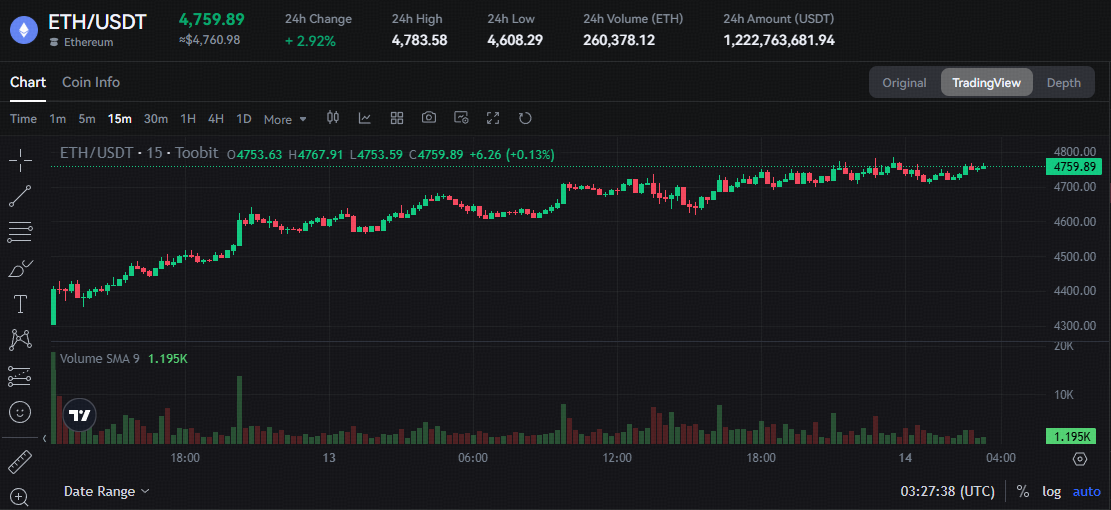
Task: Select the TradingView chart view
Action: 986,83
